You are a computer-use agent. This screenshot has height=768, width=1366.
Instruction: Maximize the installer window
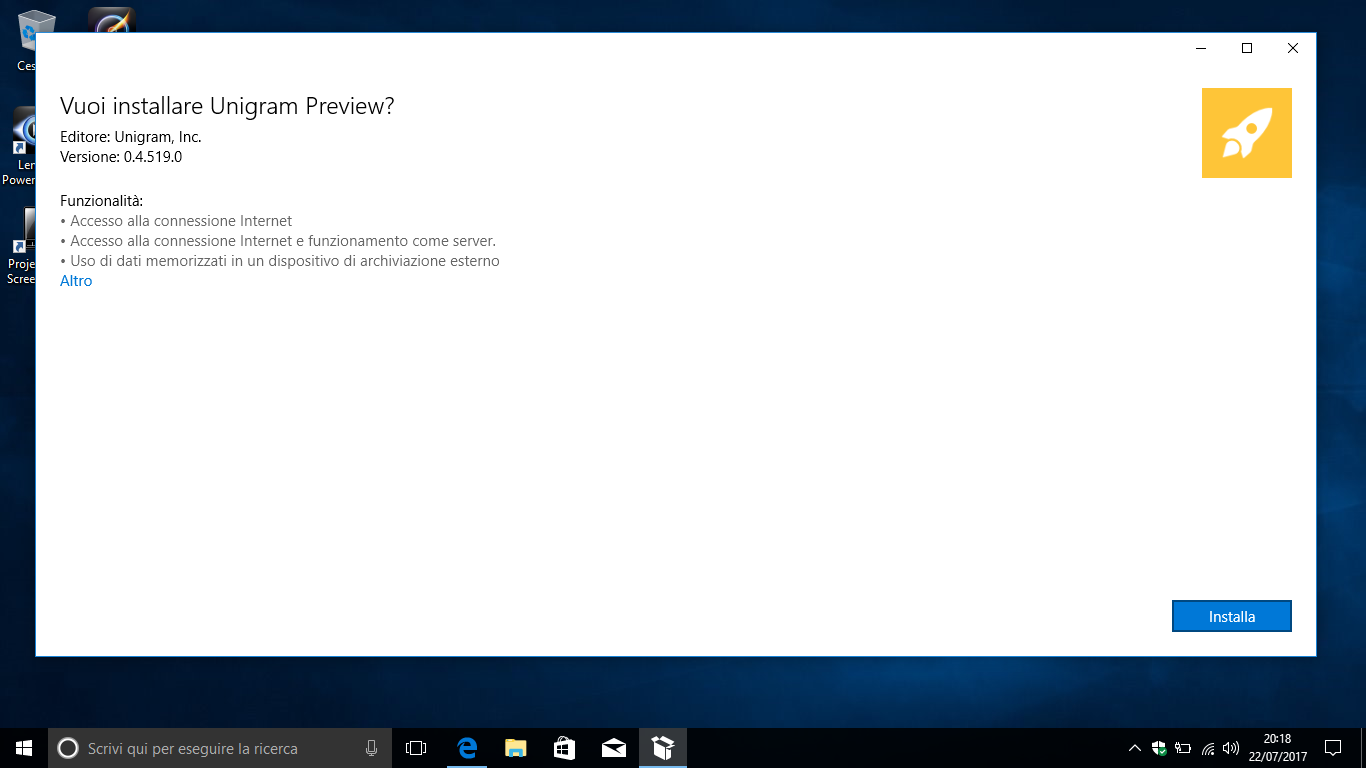click(x=1247, y=48)
